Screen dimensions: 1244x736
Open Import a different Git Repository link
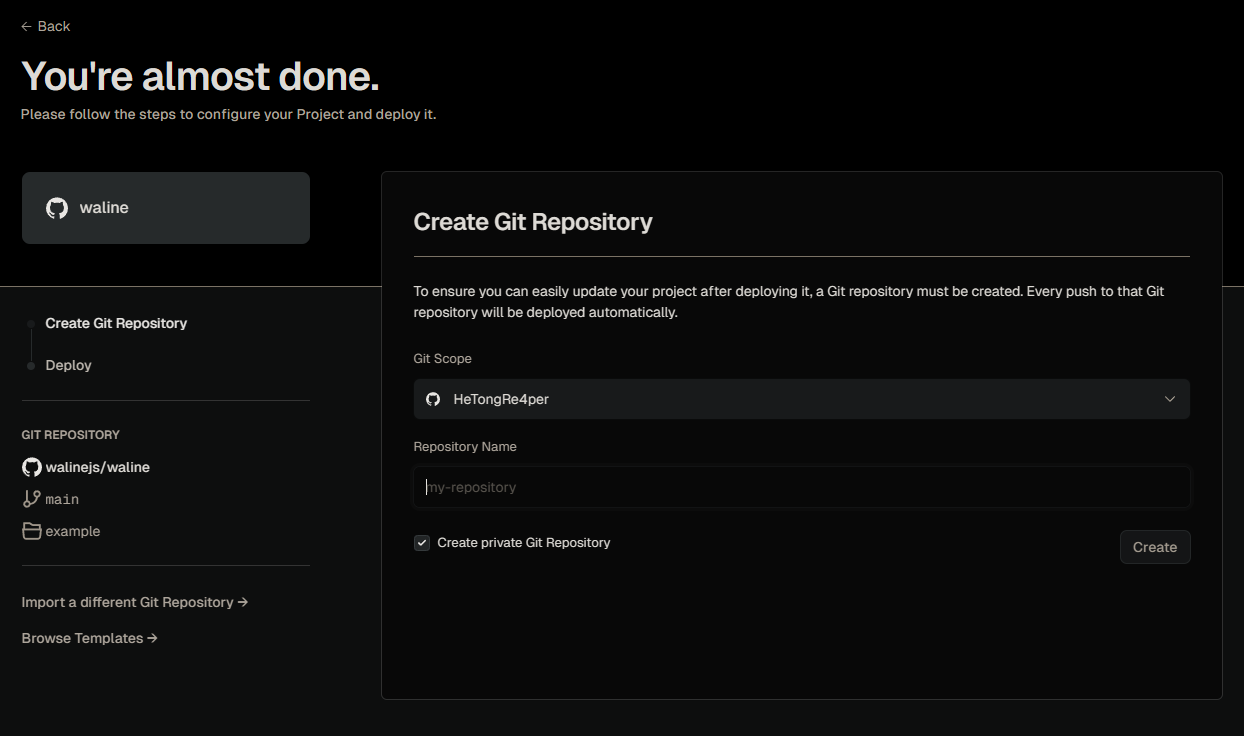coord(134,602)
